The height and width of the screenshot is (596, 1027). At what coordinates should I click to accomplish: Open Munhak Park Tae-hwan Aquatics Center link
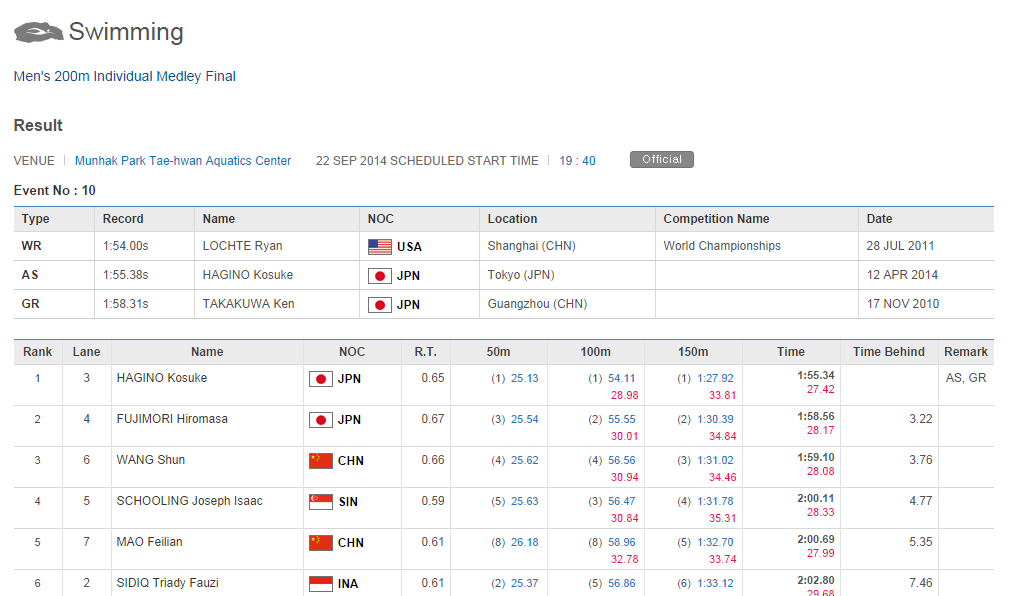183,161
